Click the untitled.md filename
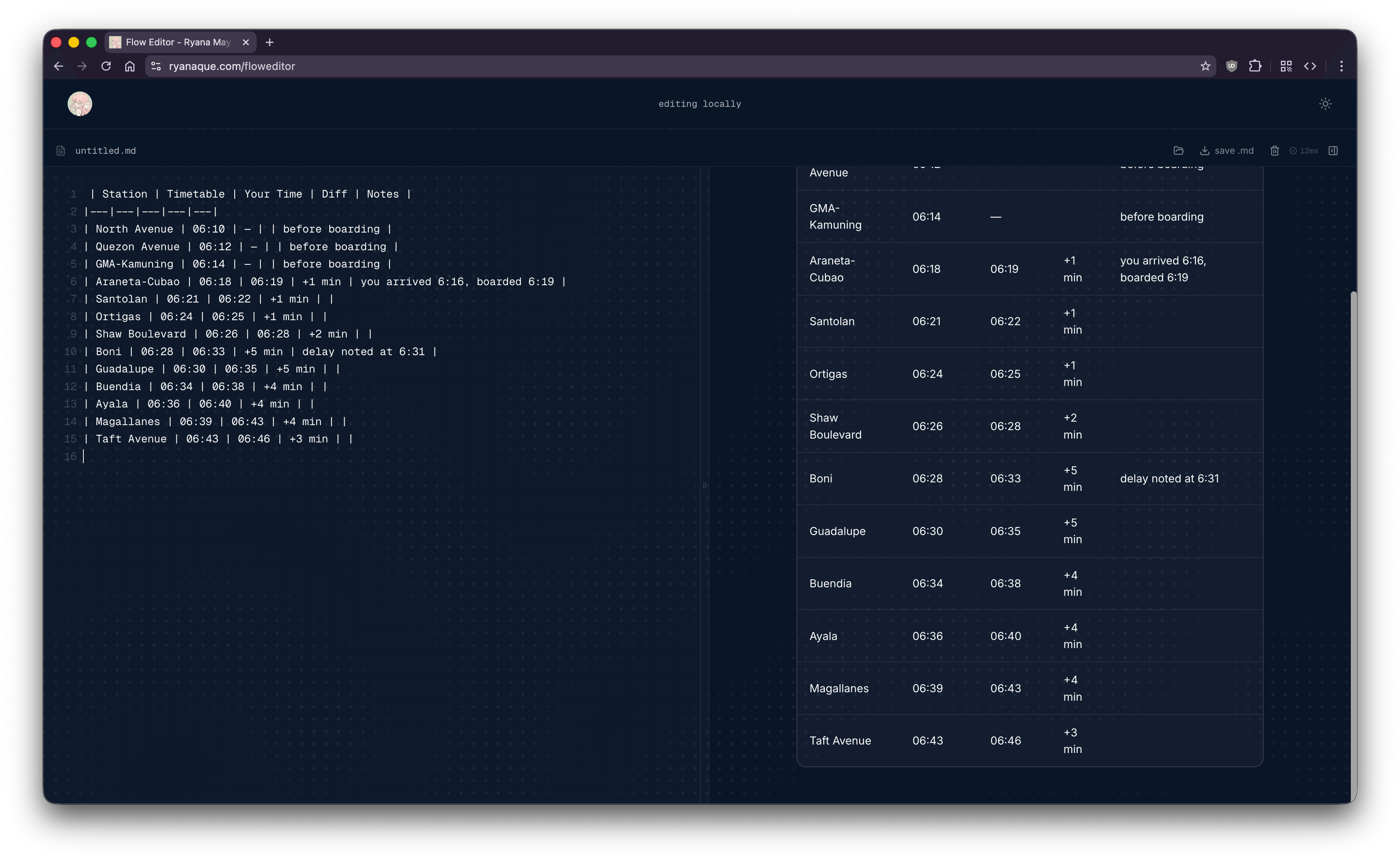The image size is (1400, 861). (105, 150)
